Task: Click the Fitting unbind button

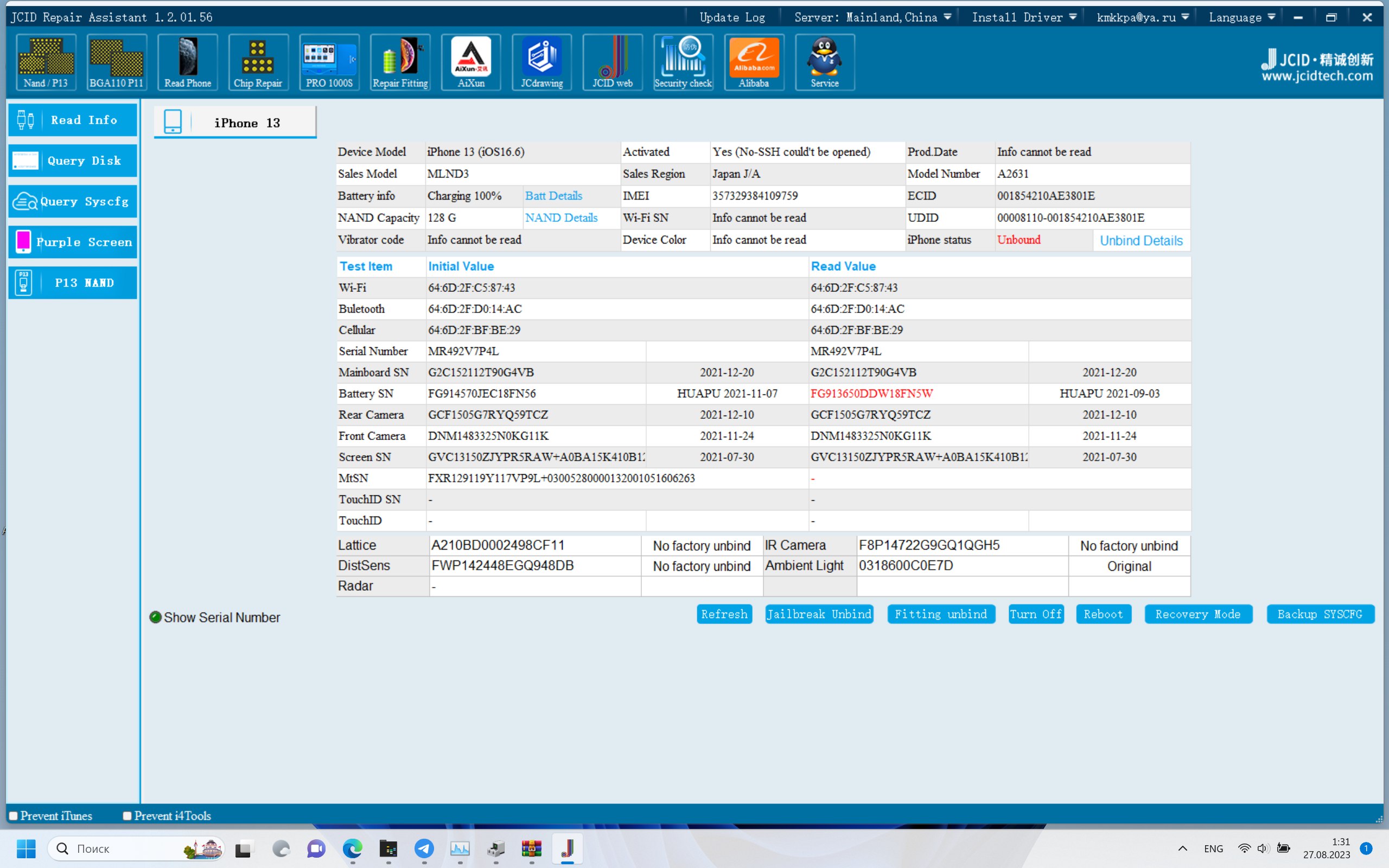Action: [x=941, y=614]
